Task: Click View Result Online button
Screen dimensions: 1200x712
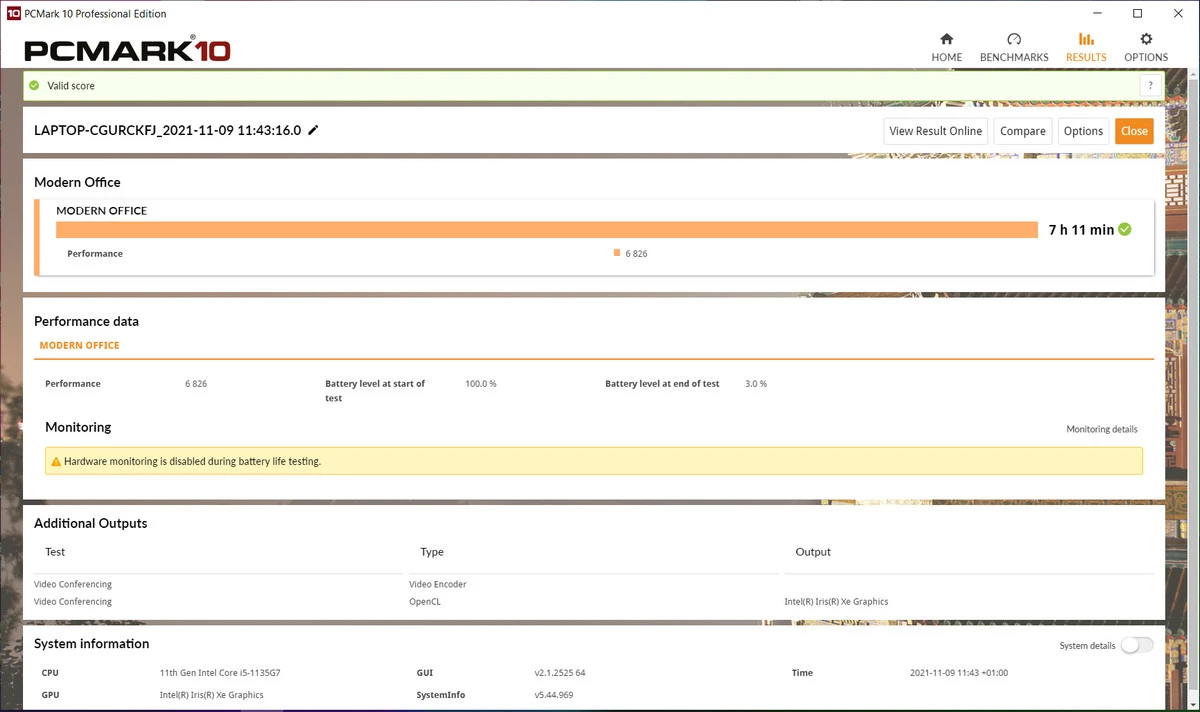Action: coord(935,131)
